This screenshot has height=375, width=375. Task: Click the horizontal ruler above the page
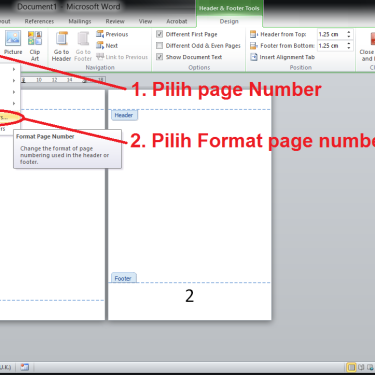[x=63, y=80]
